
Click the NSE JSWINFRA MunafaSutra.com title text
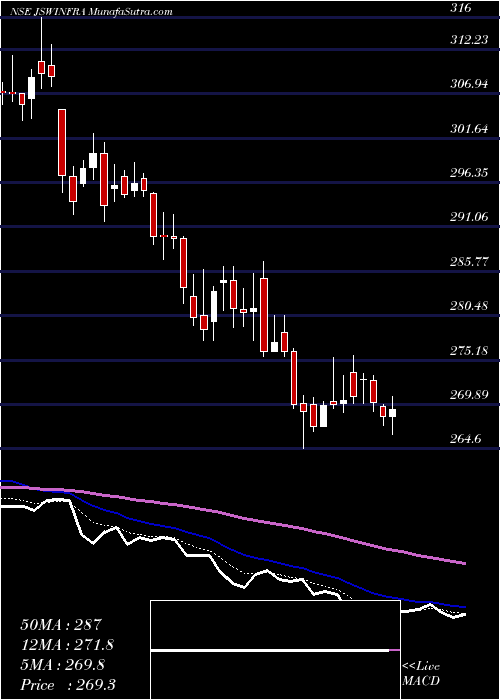(91, 12)
